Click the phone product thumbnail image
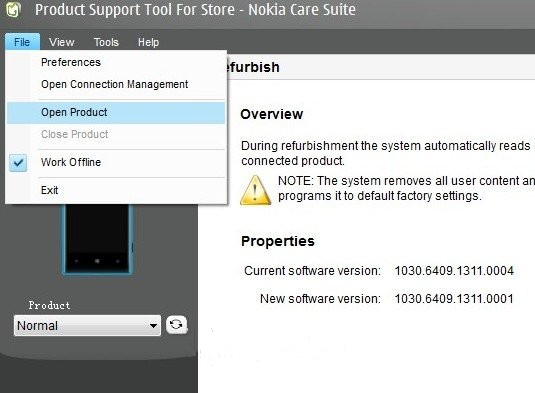The height and width of the screenshot is (393, 535). [x=97, y=239]
